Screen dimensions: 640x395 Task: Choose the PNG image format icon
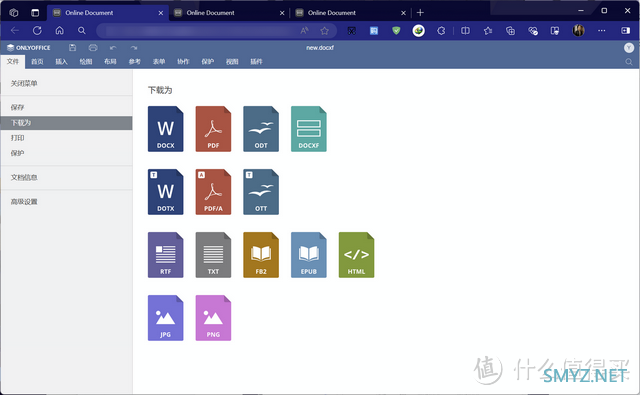(x=213, y=318)
